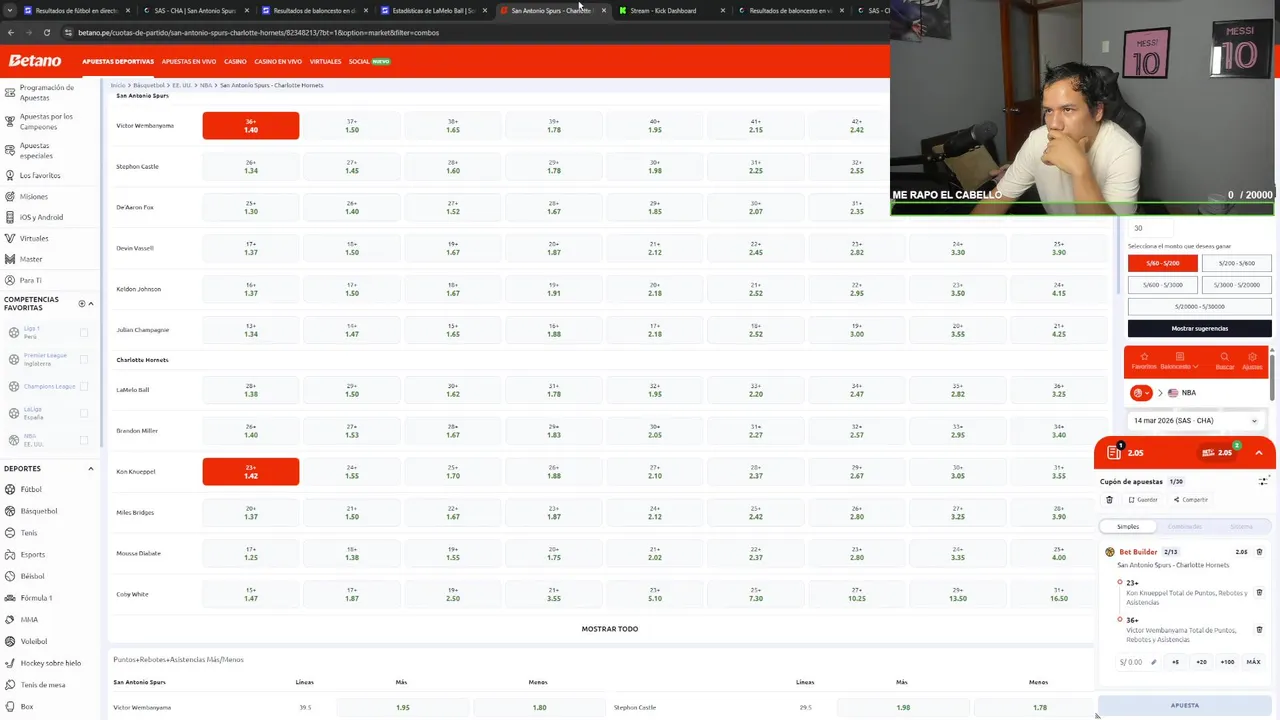Open Master sidebar entry
Viewport: 1280px width, 720px height.
30,259
